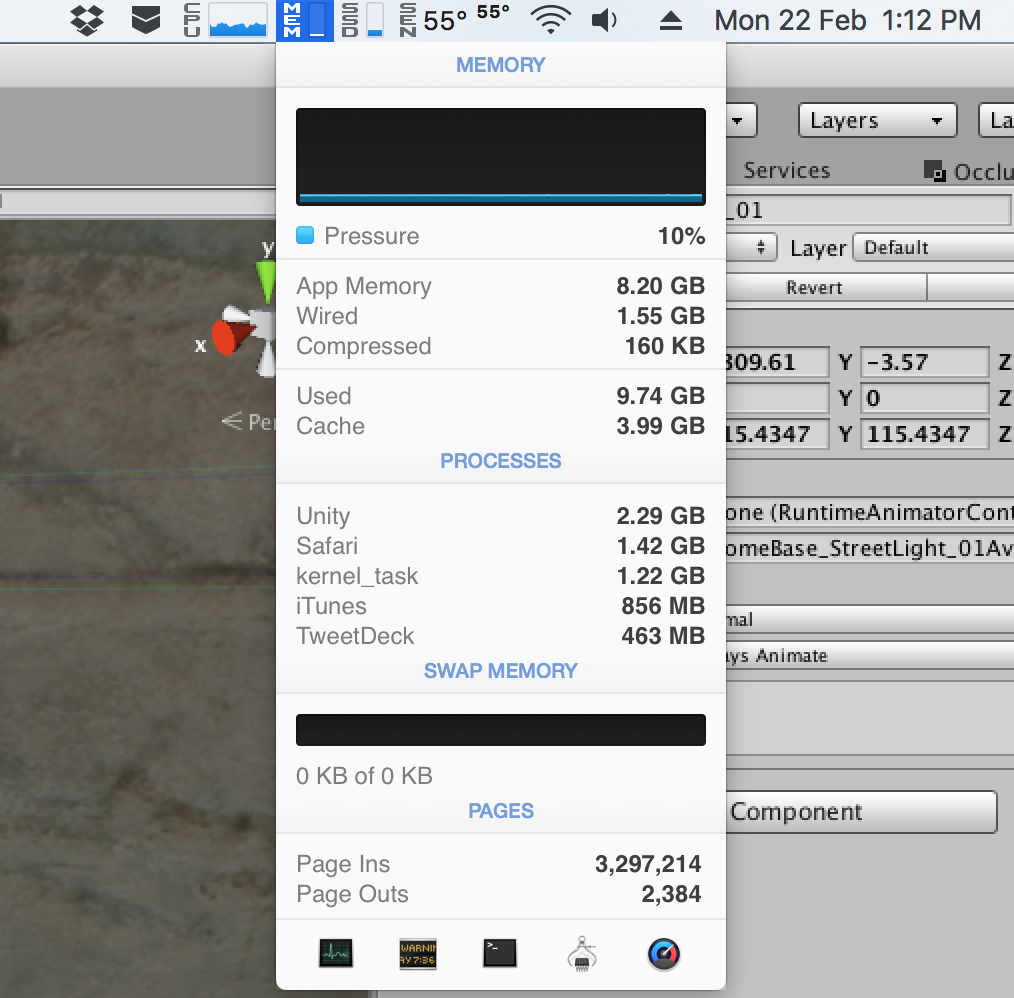1014x998 pixels.
Task: Open the Dropbox menu bar icon
Action: [87, 20]
